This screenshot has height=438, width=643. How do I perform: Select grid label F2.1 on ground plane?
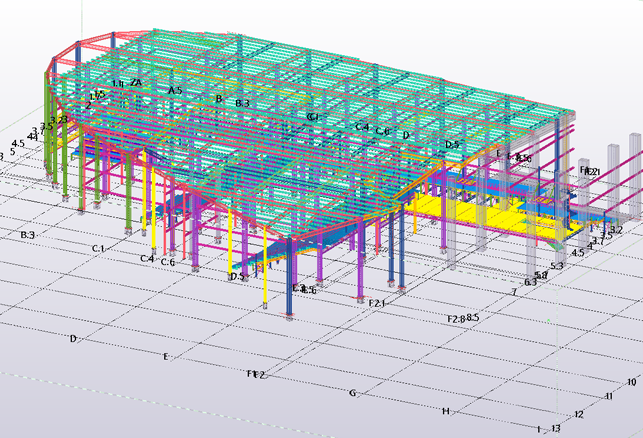click(377, 302)
